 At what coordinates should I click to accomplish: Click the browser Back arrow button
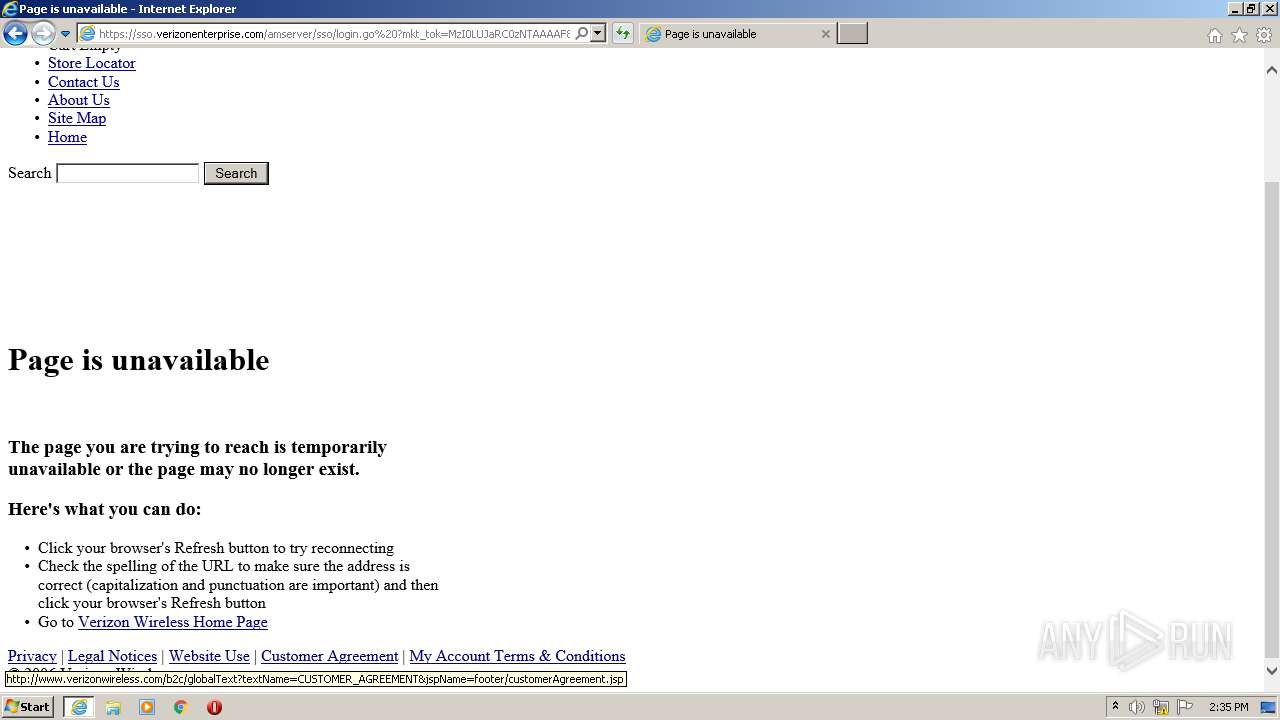[15, 34]
